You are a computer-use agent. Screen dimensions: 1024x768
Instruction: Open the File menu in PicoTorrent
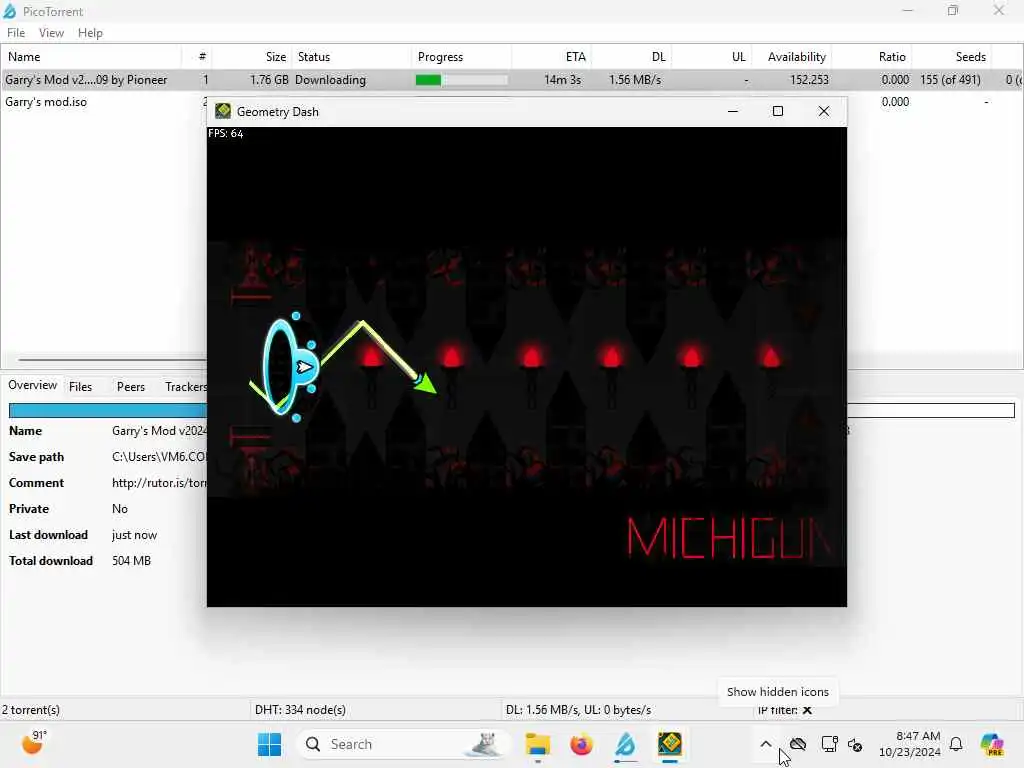tap(16, 33)
